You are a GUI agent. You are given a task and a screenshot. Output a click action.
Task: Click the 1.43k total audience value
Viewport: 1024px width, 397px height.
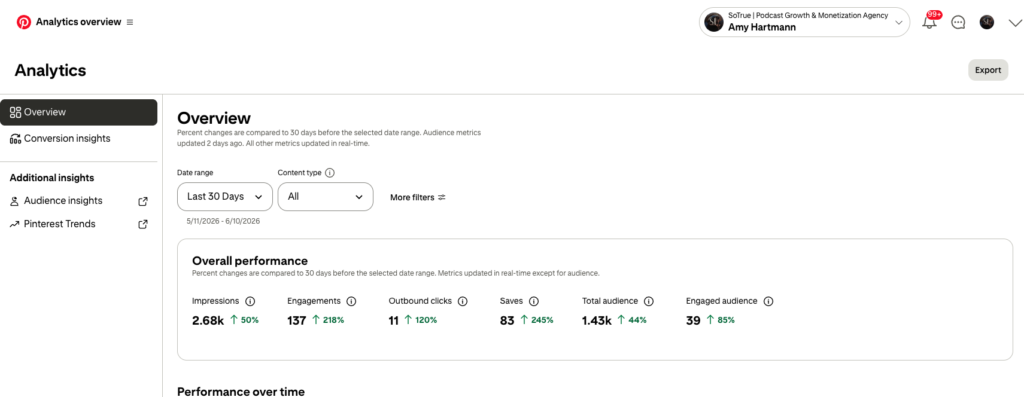[597, 321]
